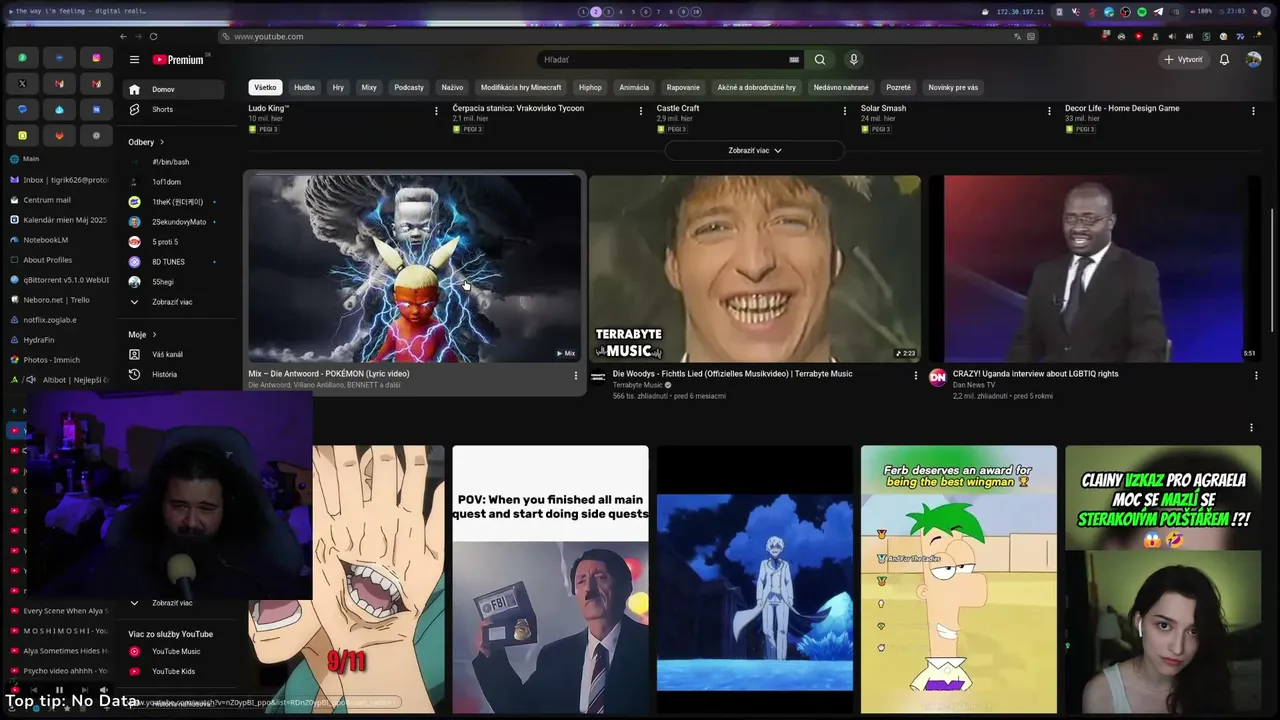Select the Všetko filter chip
The height and width of the screenshot is (720, 1280).
[x=265, y=87]
